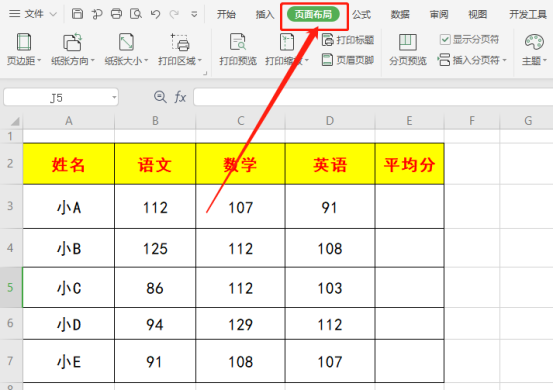Viewport: 554px width, 391px height.
Task: Open the 数据 tab
Action: click(x=400, y=14)
